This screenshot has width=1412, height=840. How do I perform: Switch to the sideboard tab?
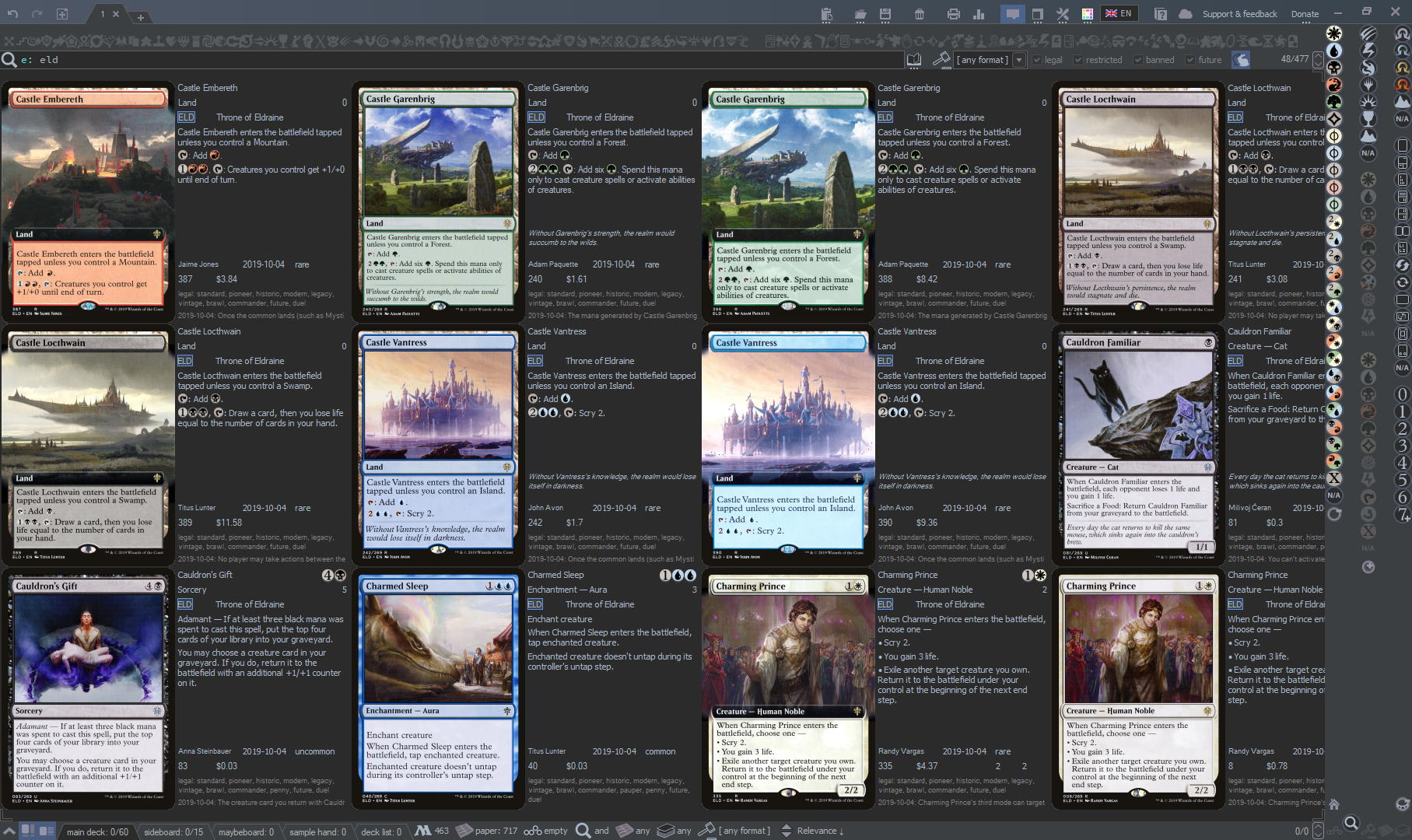(173, 831)
